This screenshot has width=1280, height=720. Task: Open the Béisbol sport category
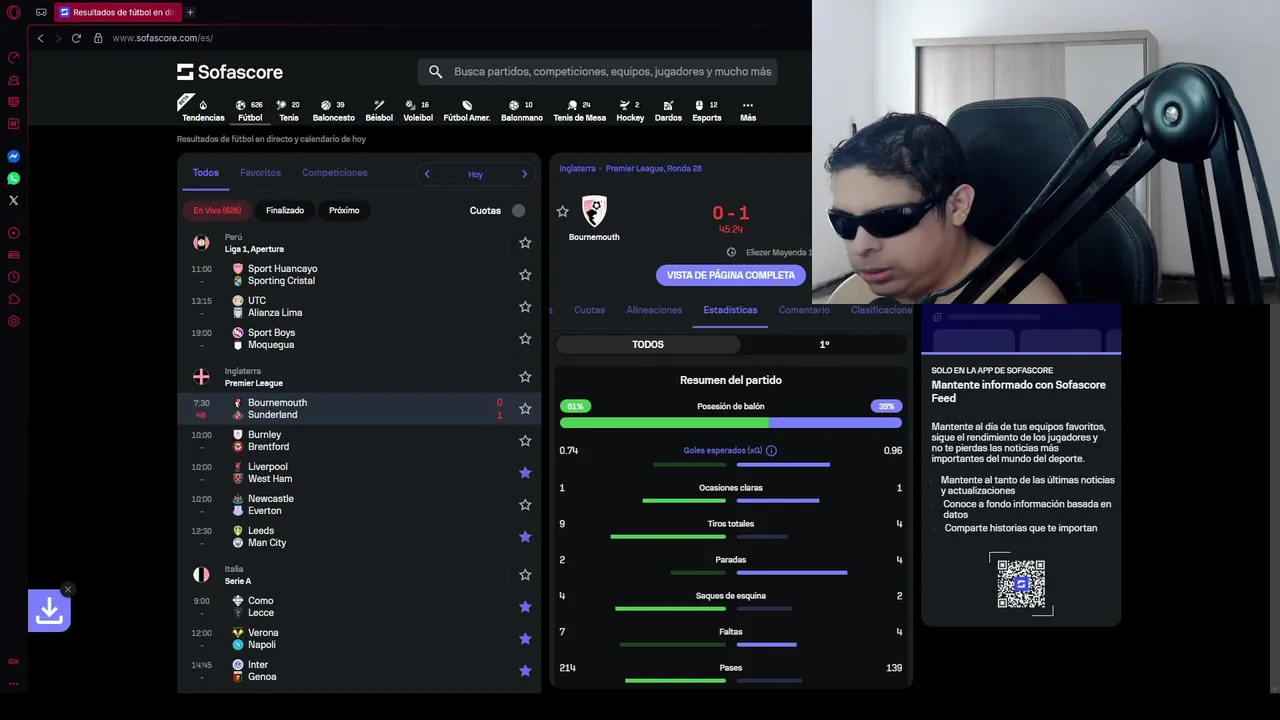[x=379, y=110]
